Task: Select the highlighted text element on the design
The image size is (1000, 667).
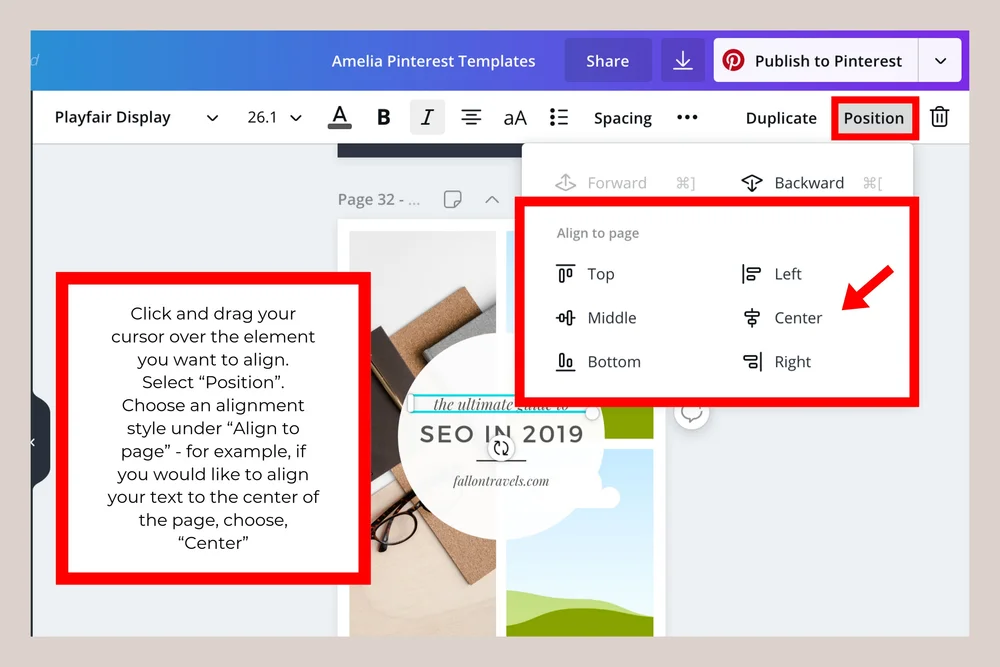Action: point(497,404)
